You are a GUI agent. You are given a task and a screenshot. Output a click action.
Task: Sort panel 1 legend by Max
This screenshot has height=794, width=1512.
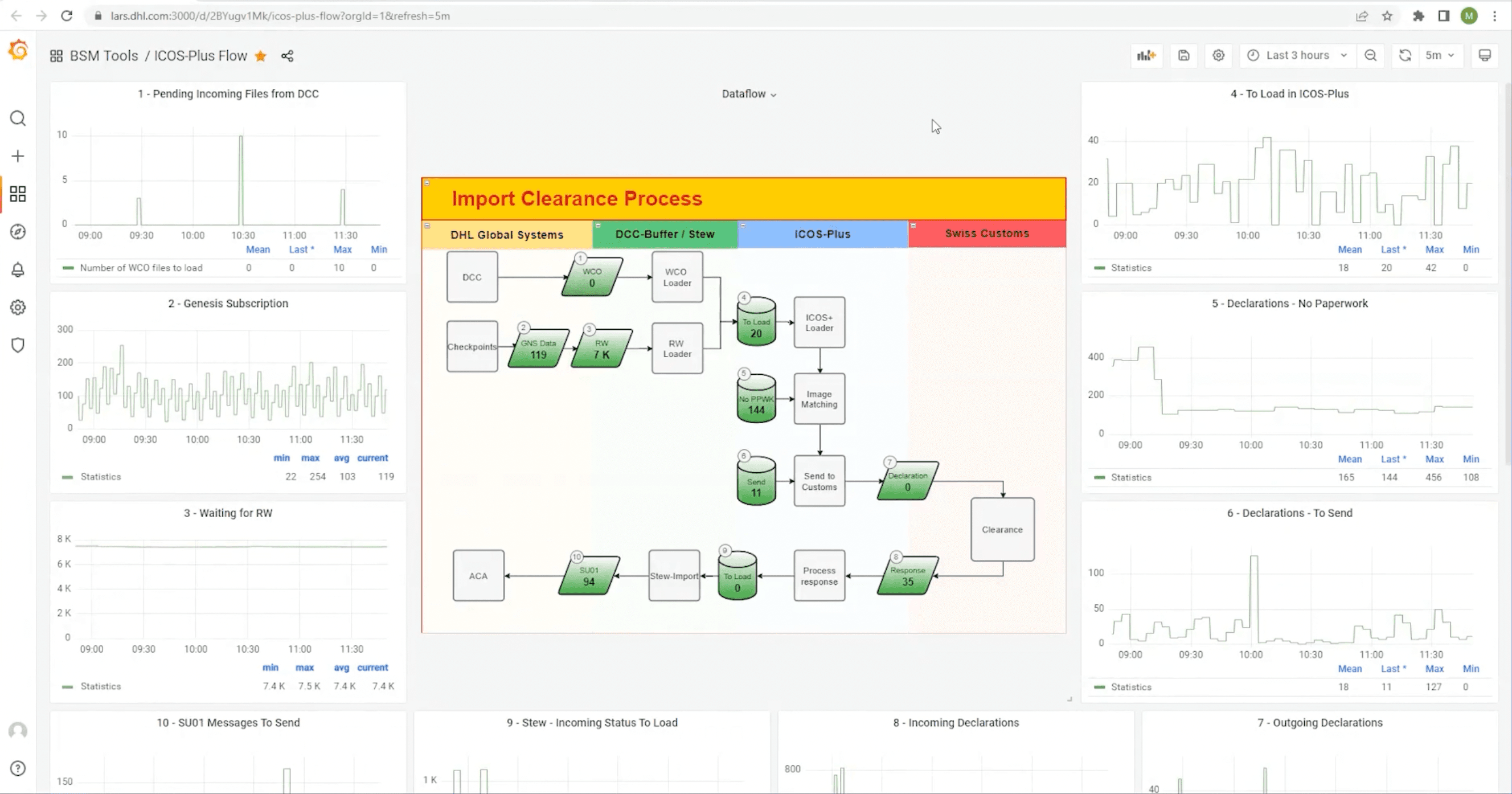click(x=342, y=249)
